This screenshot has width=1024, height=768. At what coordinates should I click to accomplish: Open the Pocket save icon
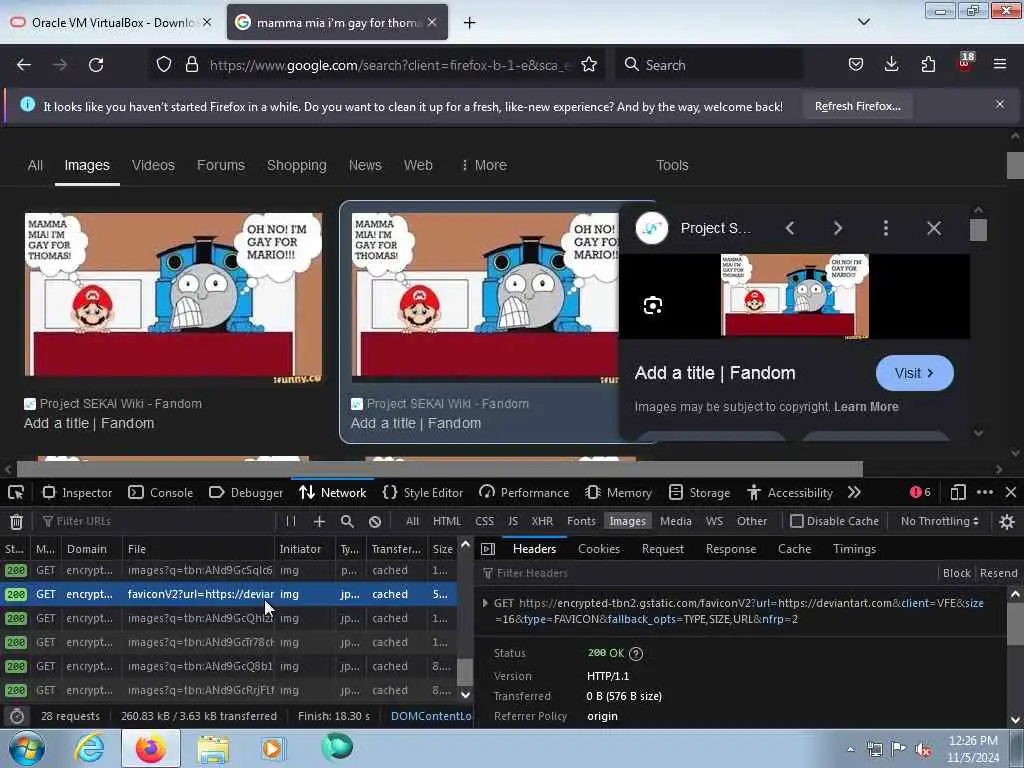click(856, 64)
